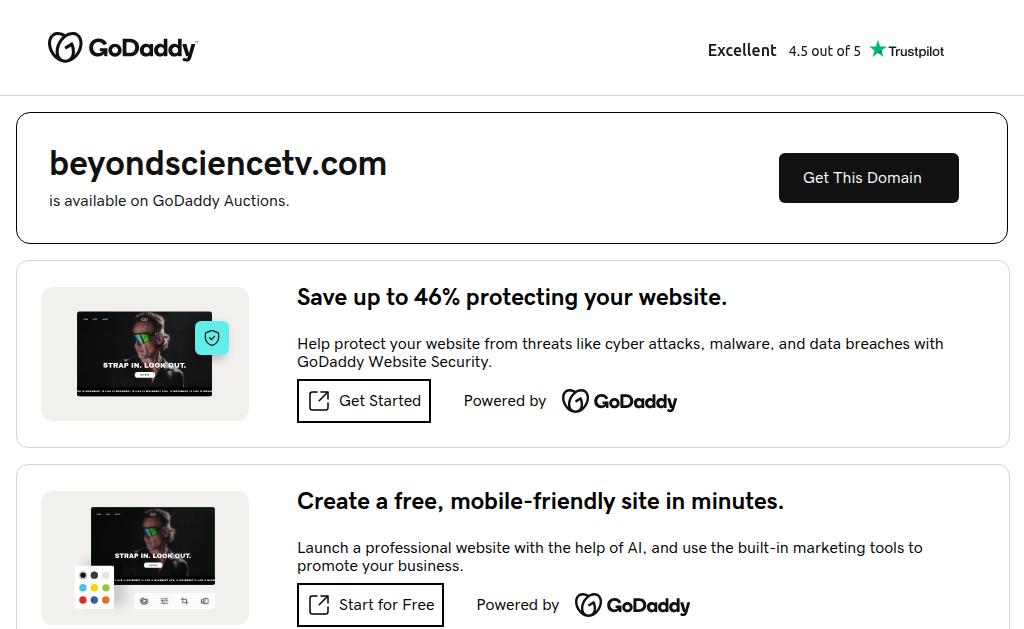Click the "4.5 out of 5" rating text
The width and height of the screenshot is (1024, 629).
coord(824,51)
